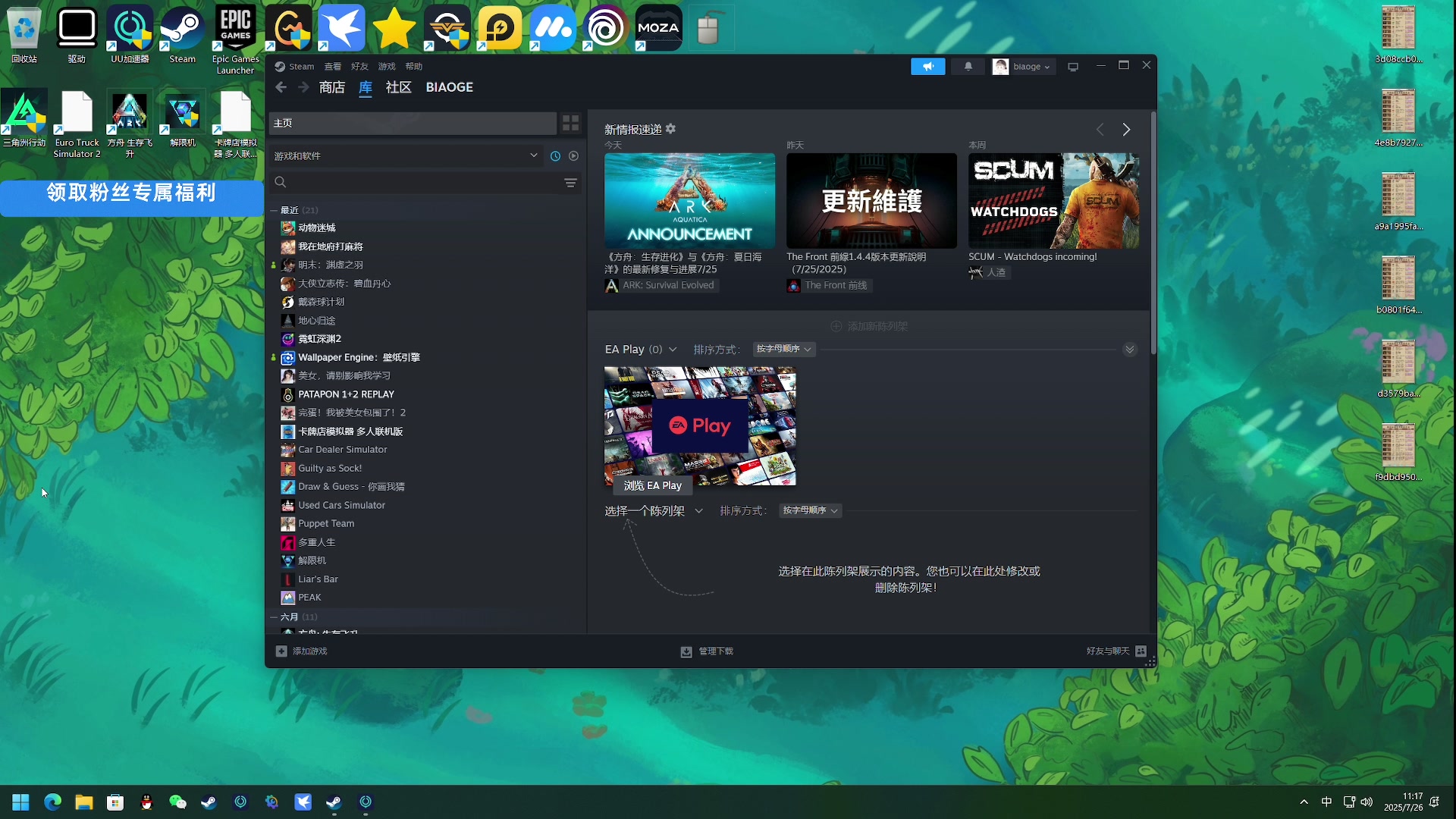Image resolution: width=1456 pixels, height=819 pixels.
Task: Click the library main vertical scrollbar
Action: [x=1153, y=234]
